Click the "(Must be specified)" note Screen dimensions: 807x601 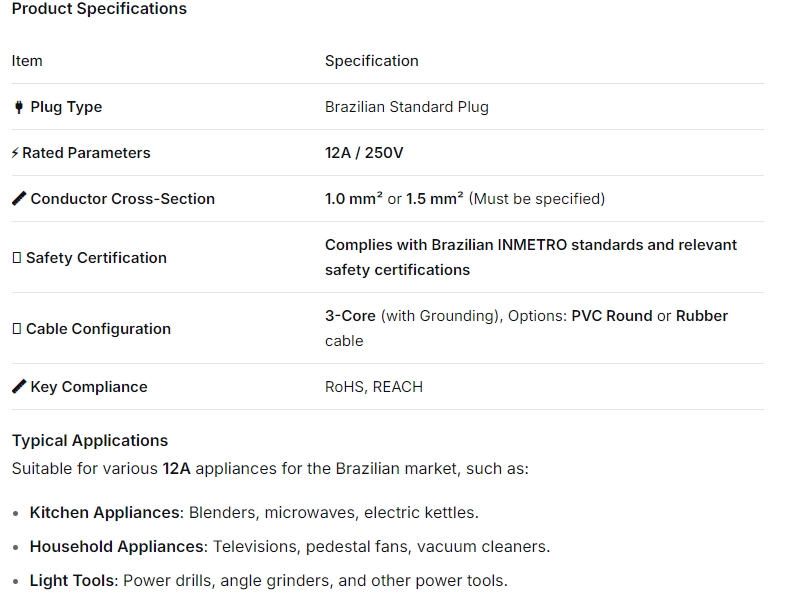(536, 199)
